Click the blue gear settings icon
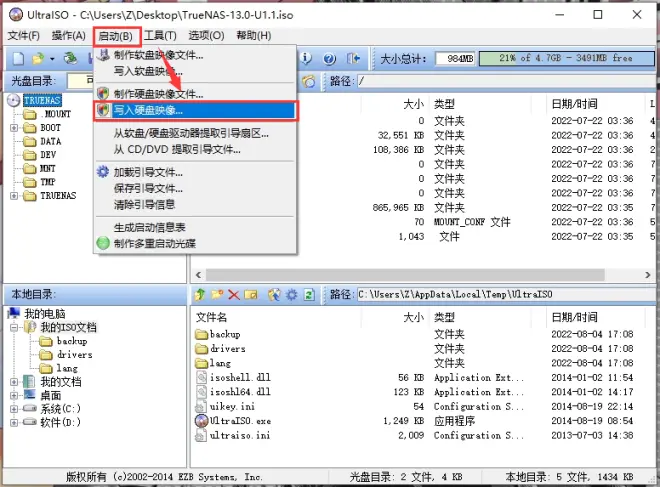The image size is (660, 487). [x=292, y=295]
